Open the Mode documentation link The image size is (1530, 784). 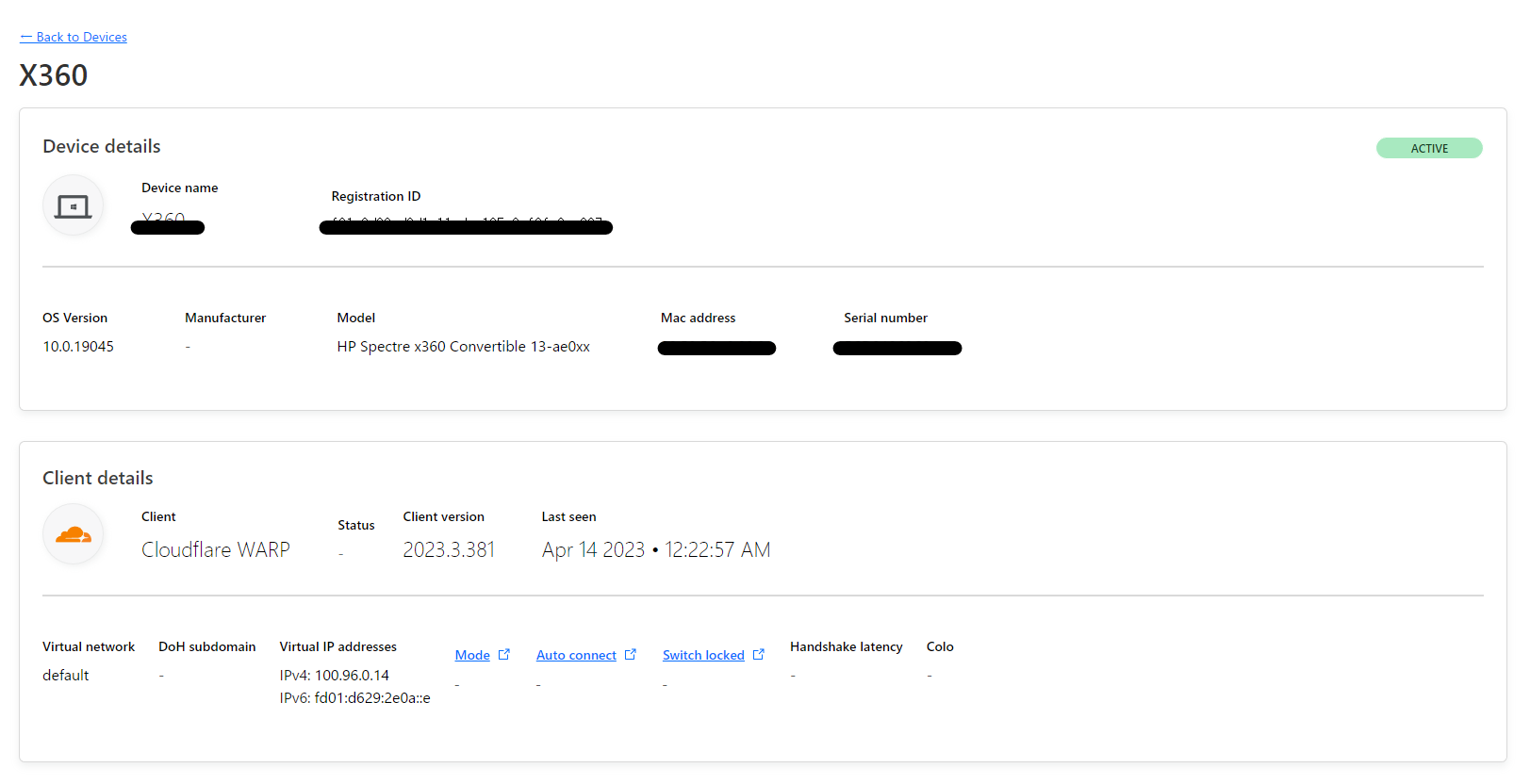point(472,655)
